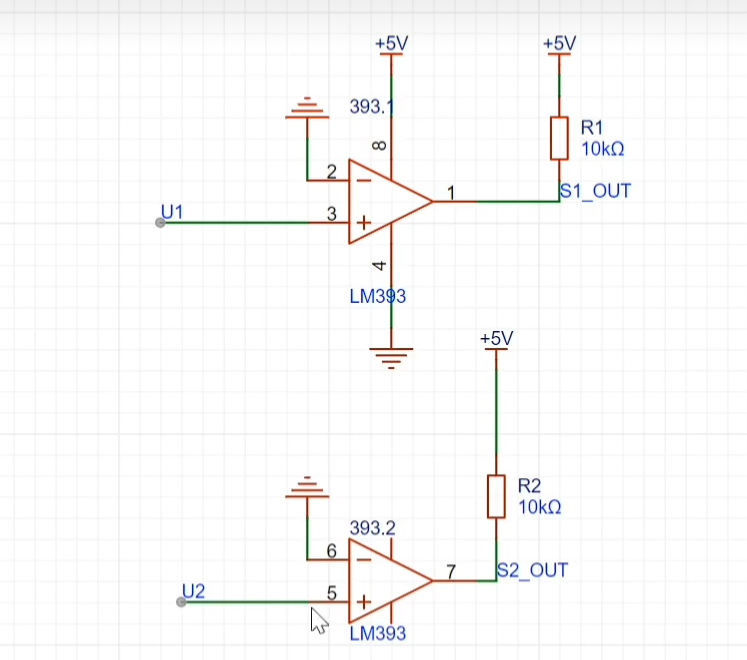
Task: Click pin number 1 at upper comparator output
Action: pos(451,193)
